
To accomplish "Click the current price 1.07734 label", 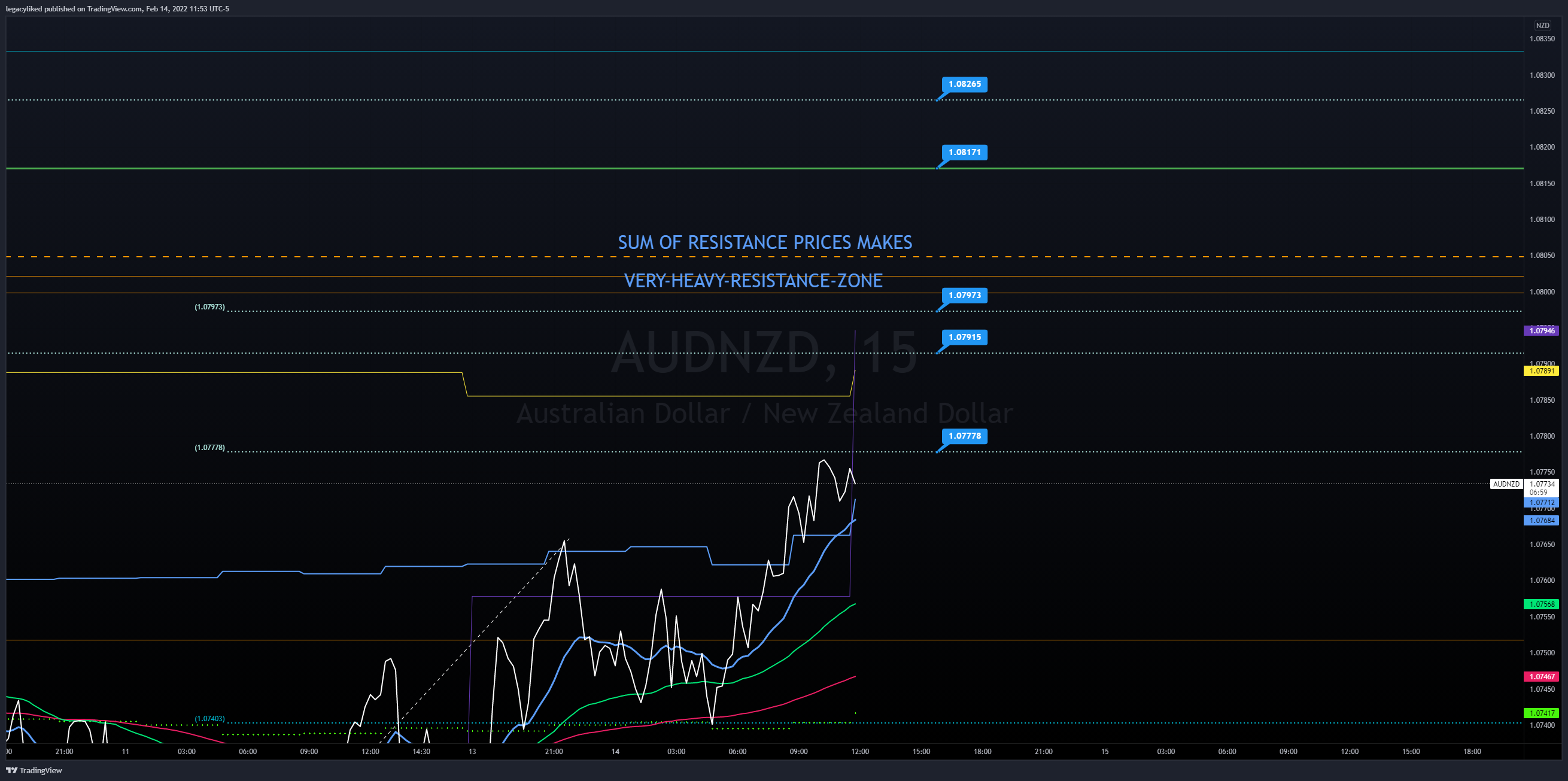I will [x=1542, y=484].
